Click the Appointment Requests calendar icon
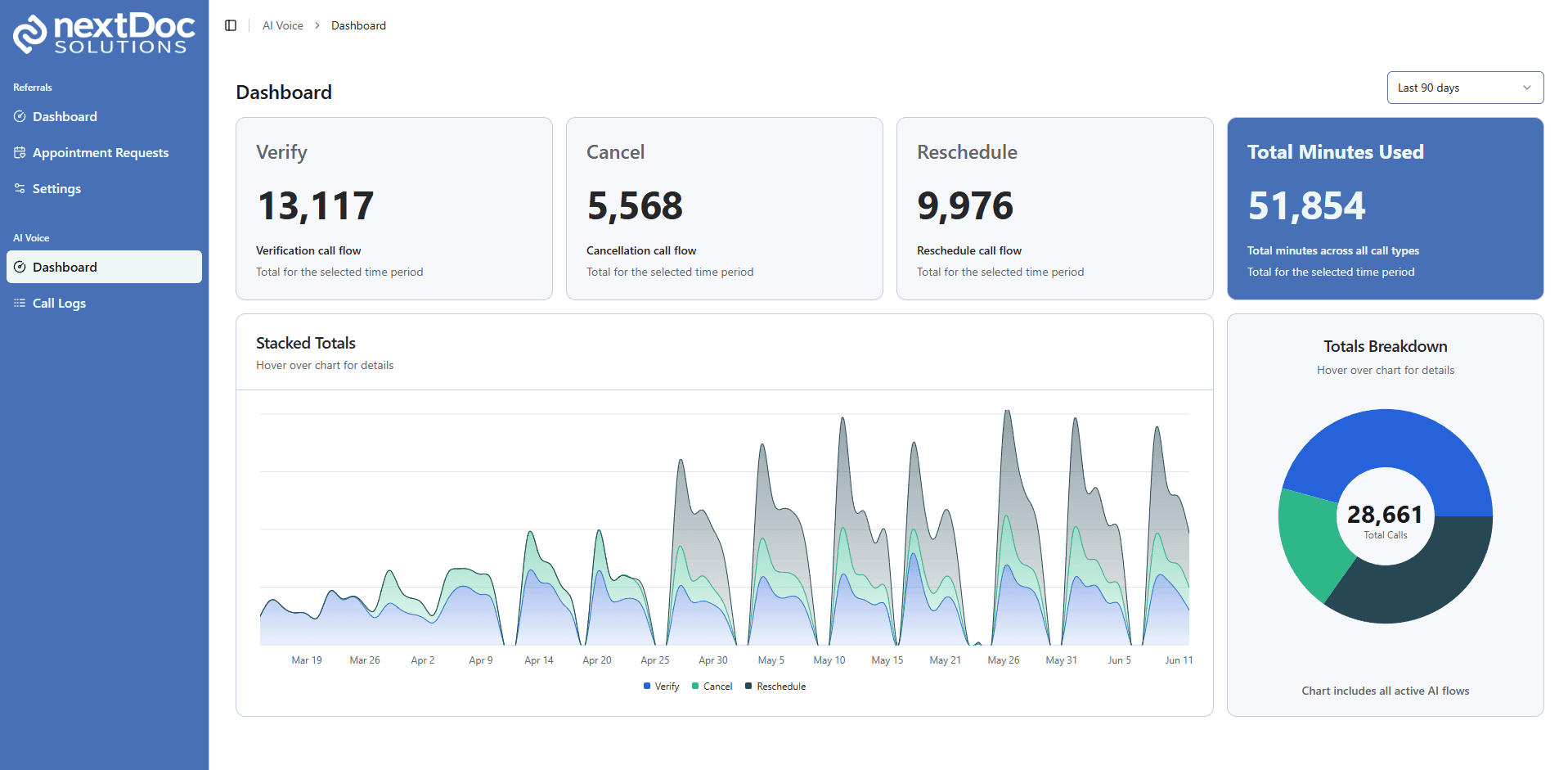 (x=20, y=153)
